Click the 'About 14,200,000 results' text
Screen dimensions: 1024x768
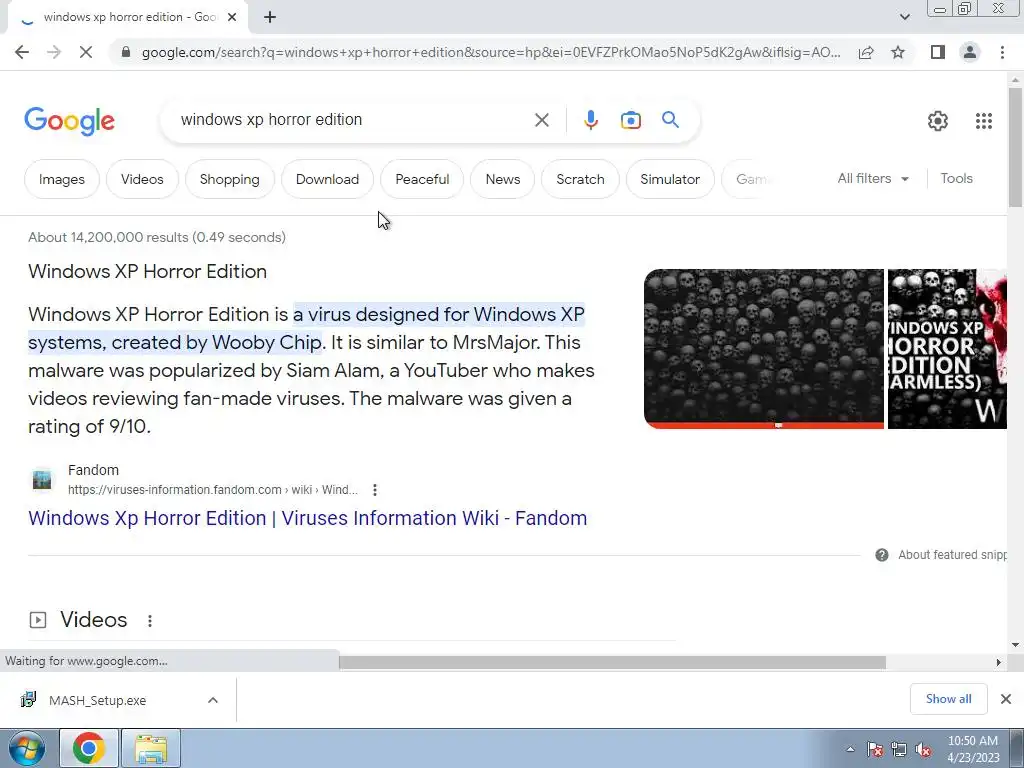point(157,237)
